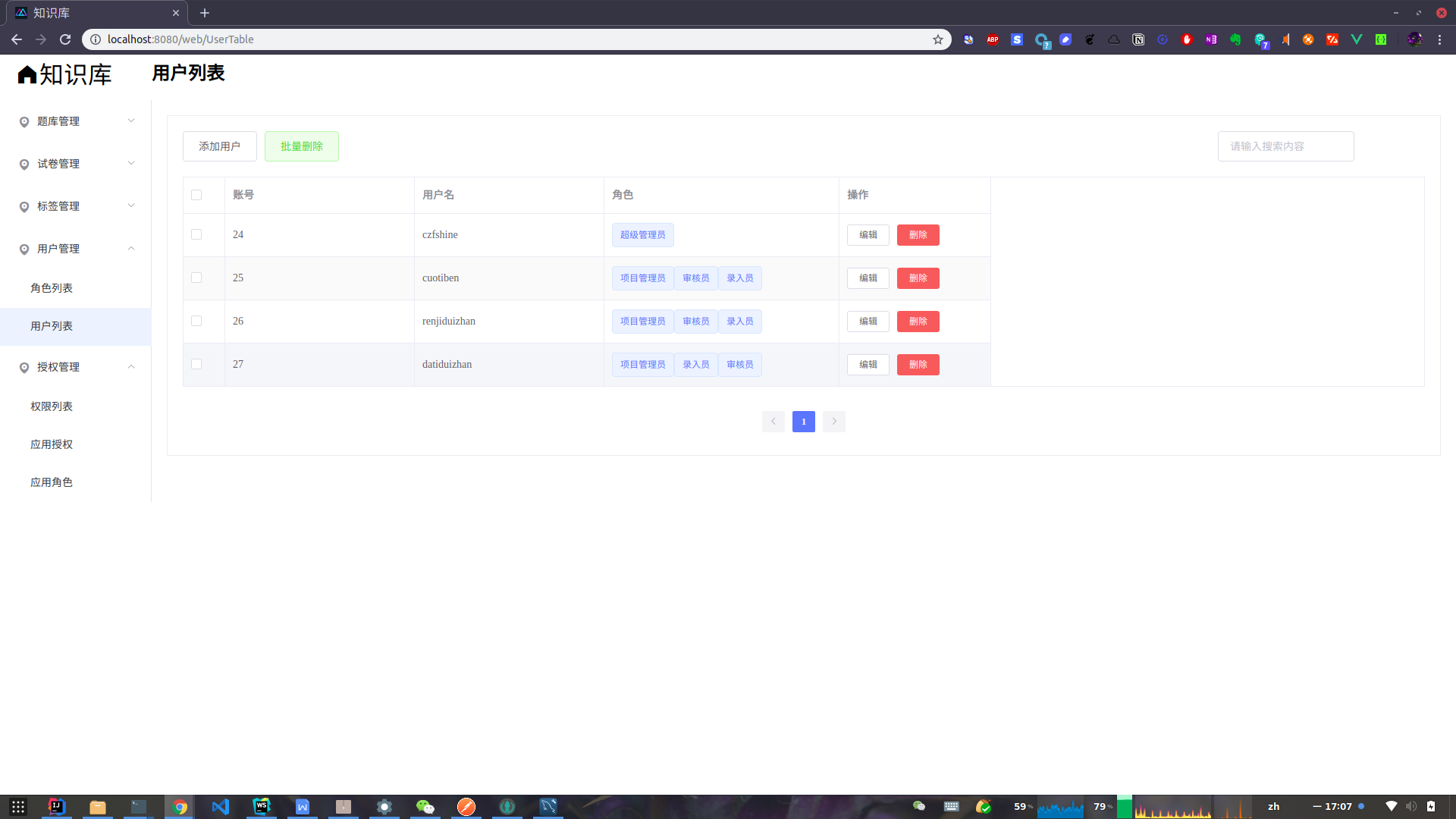
Task: Open Visual Studio Code from the taskbar
Action: click(221, 807)
